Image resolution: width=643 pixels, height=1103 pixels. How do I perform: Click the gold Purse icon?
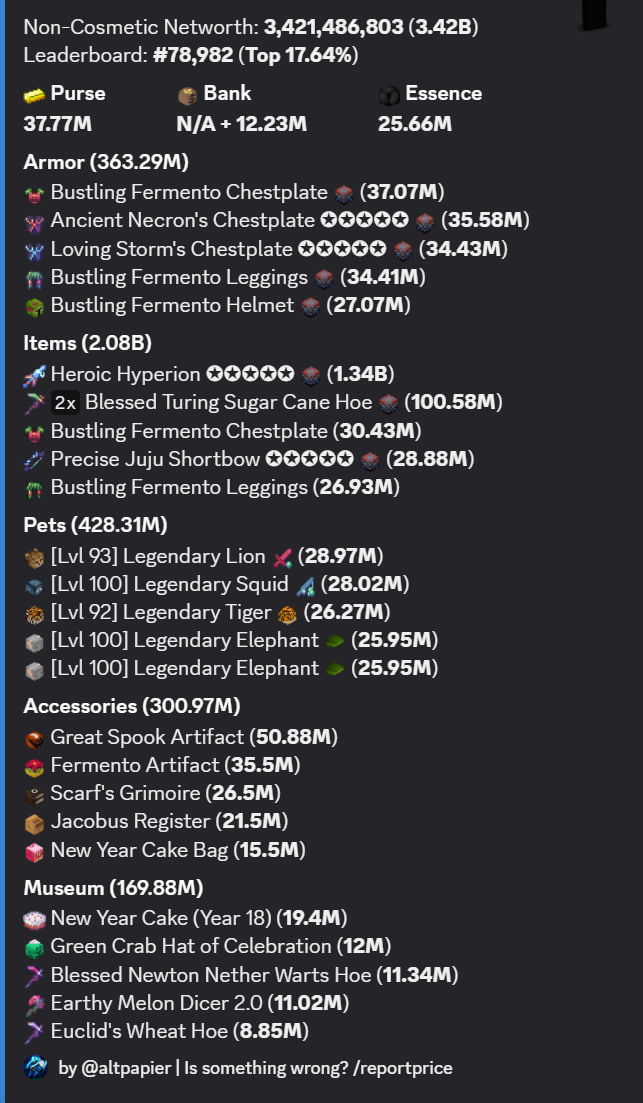pyautogui.click(x=35, y=94)
